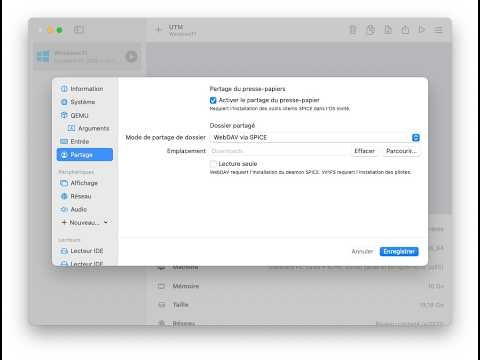Image resolution: width=480 pixels, height=360 pixels.
Task: Click the run play icon in UTM toolbar
Action: pos(422,30)
